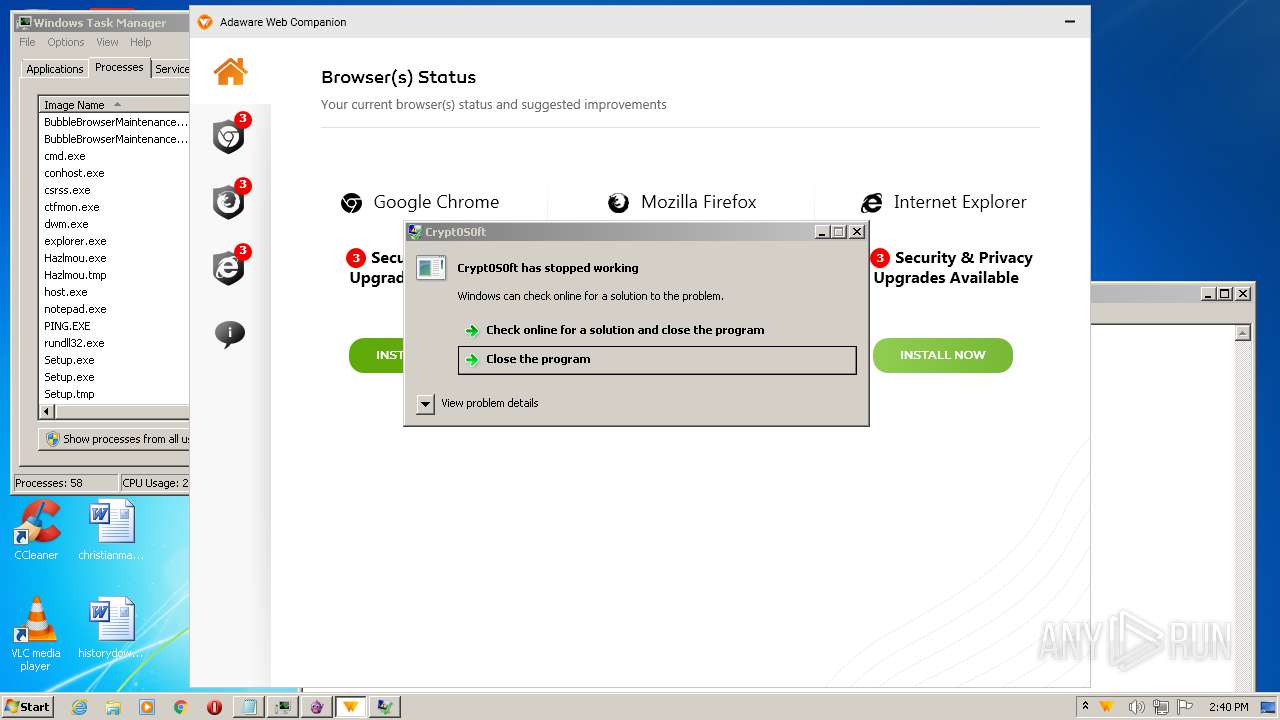
Task: Open the Home section in Adaware sidebar
Action: pyautogui.click(x=230, y=71)
